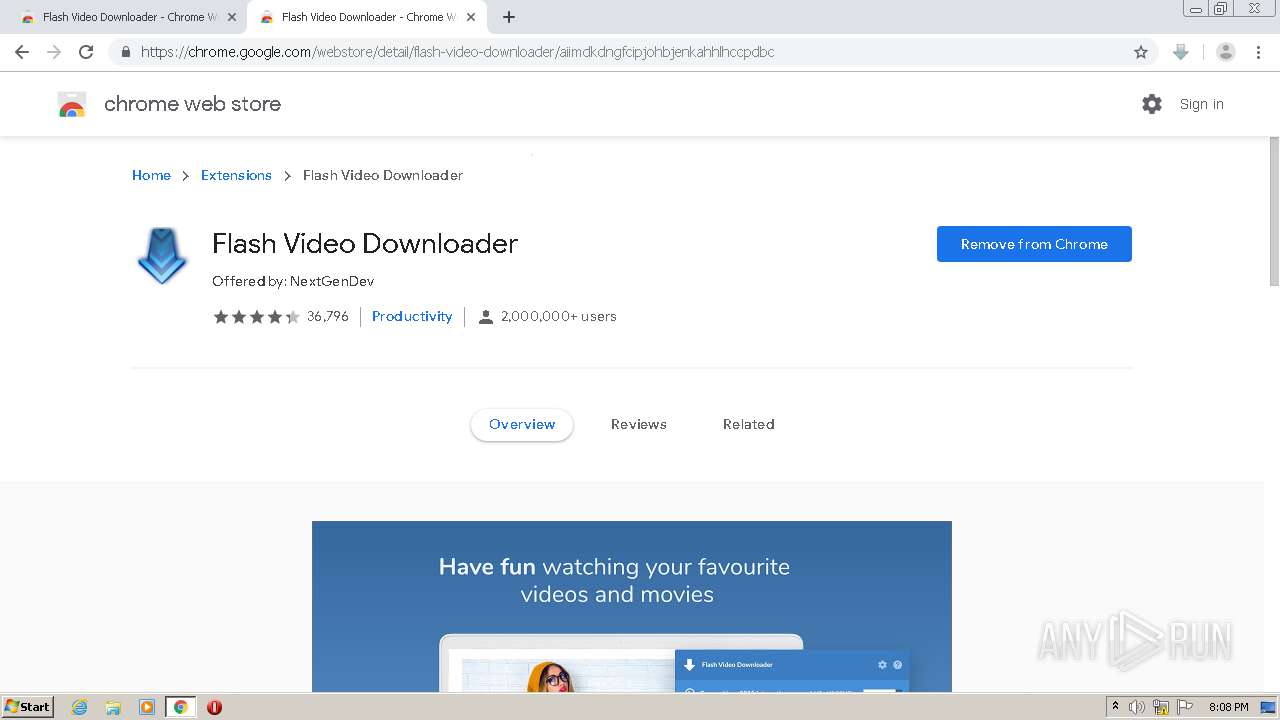Click the Flash Video Downloader title heading
This screenshot has height=720, width=1280.
(x=365, y=243)
